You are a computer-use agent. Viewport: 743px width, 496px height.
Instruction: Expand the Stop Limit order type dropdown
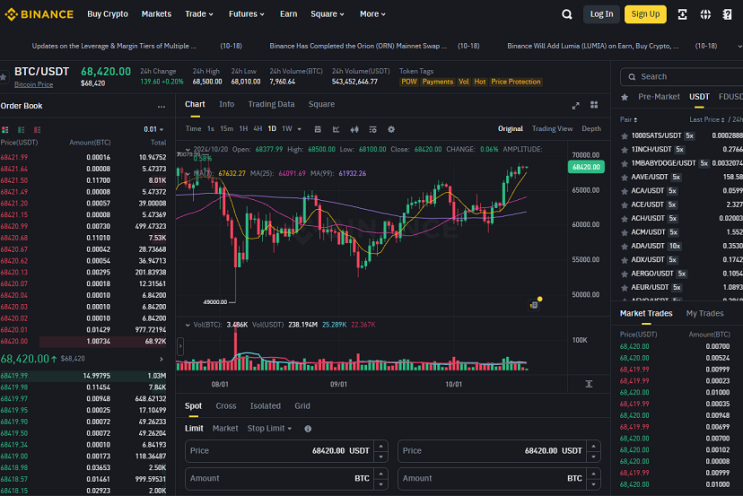[x=269, y=428]
